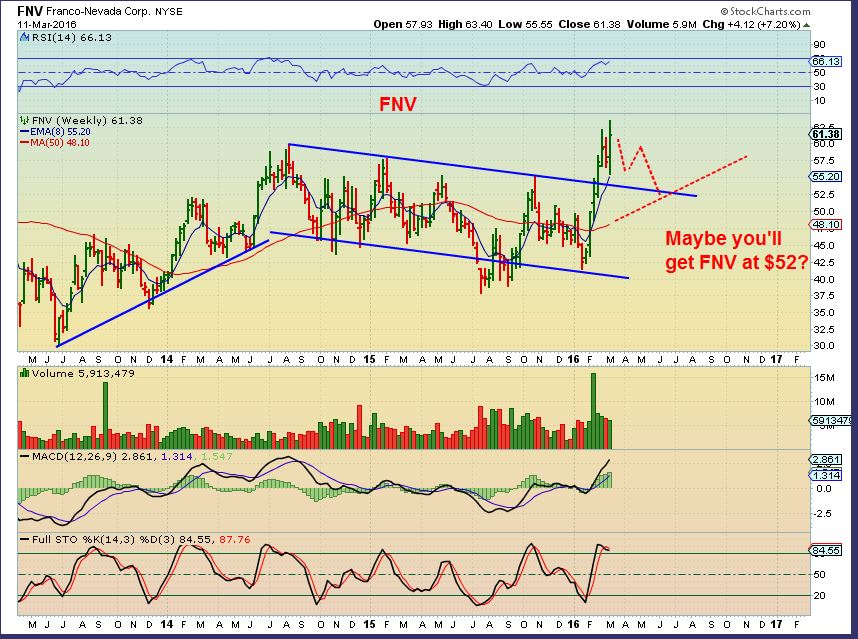Select the red MA(50) legend line

click(24, 143)
